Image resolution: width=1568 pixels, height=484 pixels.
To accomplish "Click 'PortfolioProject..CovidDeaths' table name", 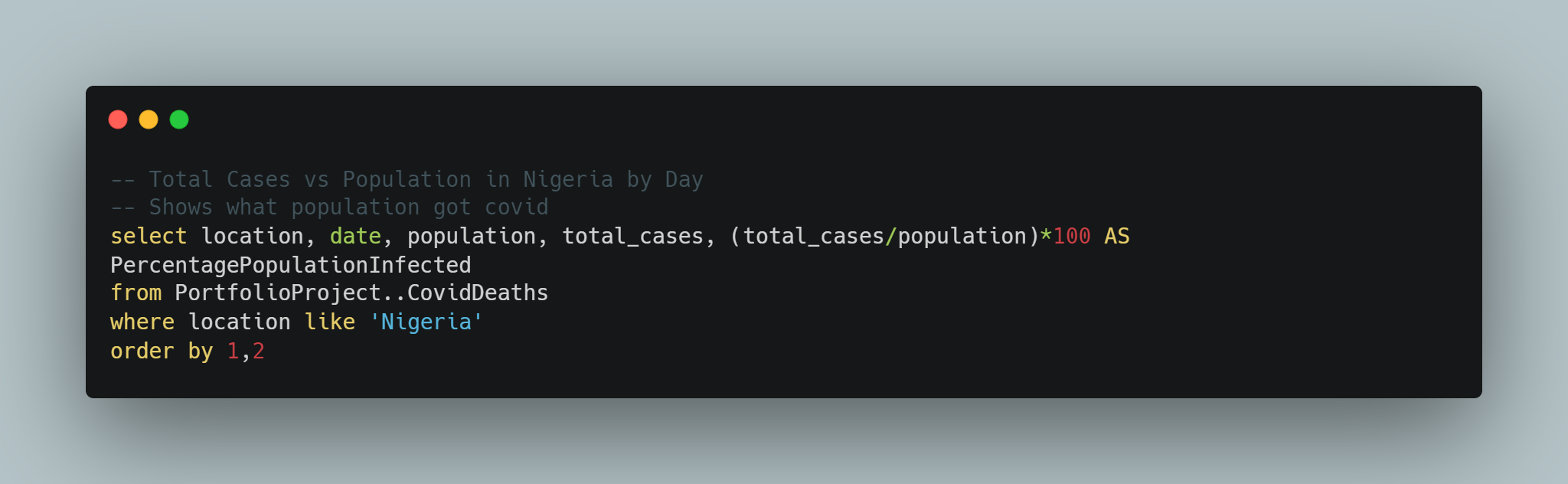I will coord(361,293).
